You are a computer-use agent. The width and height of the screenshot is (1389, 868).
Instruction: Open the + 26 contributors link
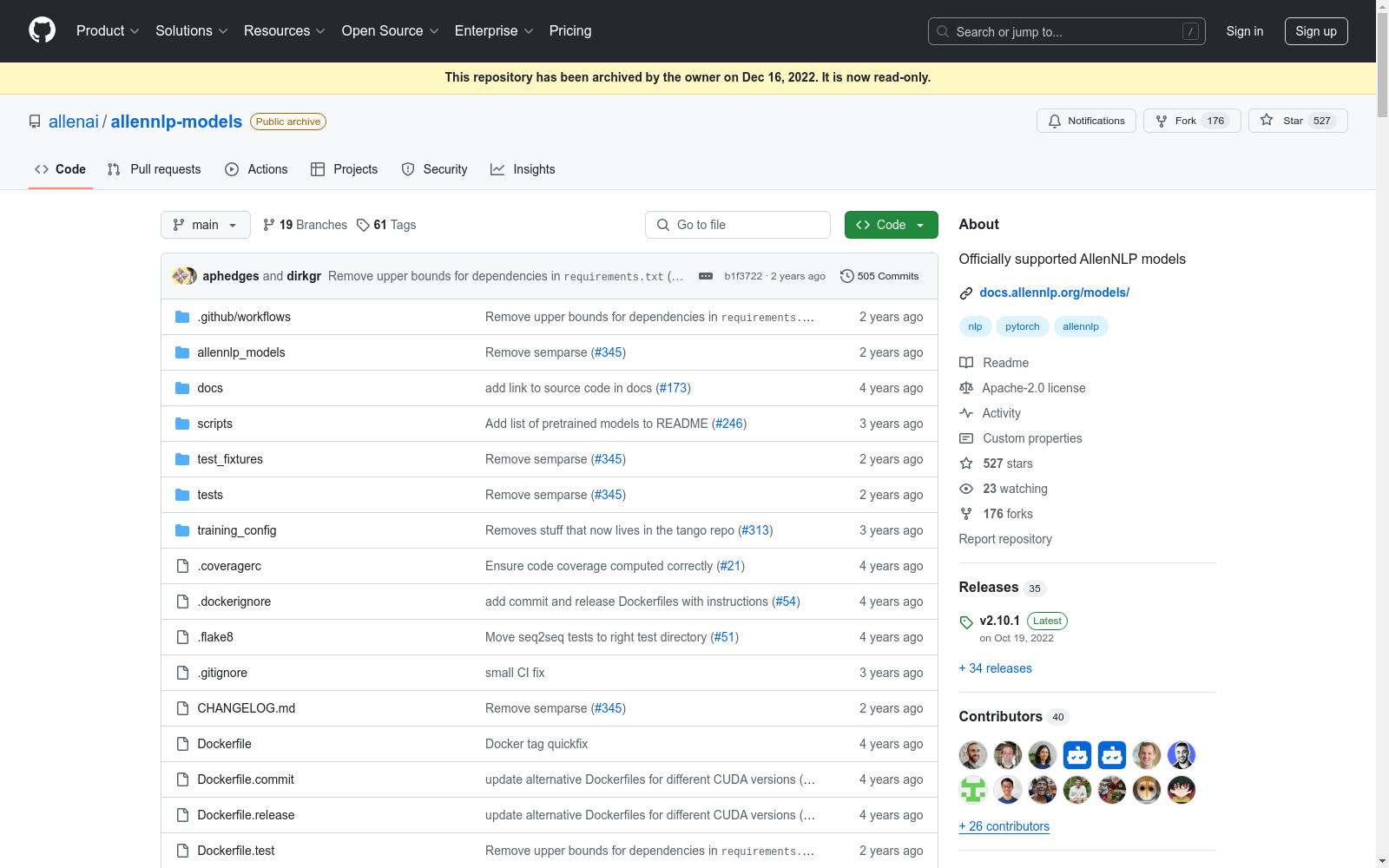(x=1004, y=826)
